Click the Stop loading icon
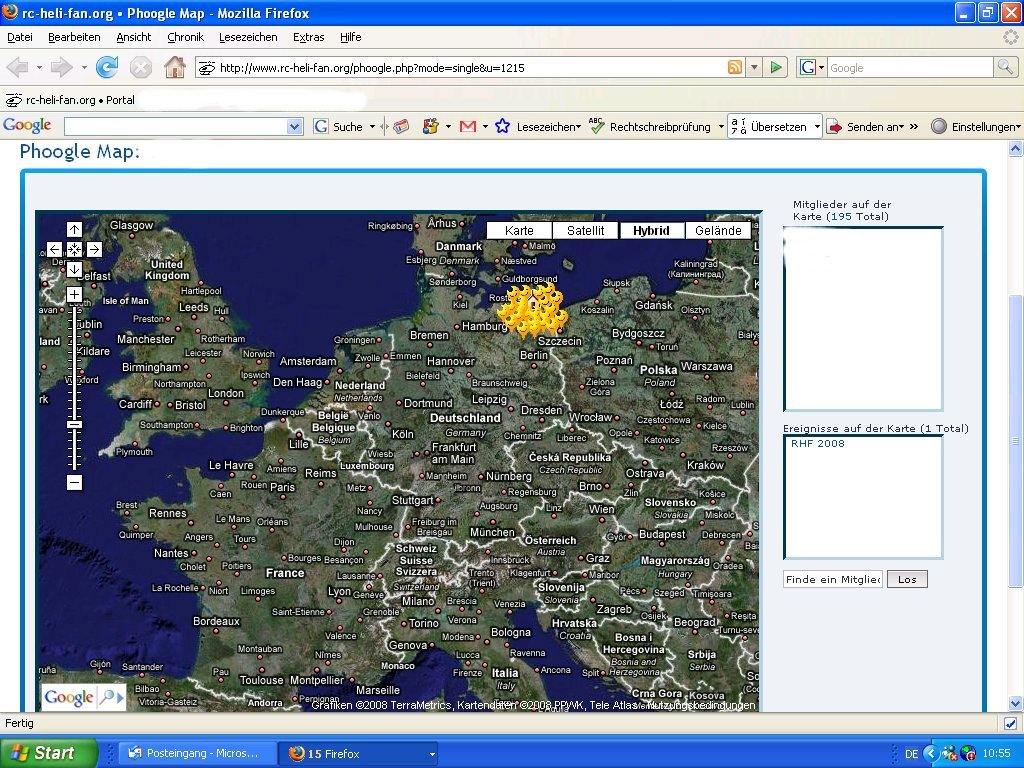Image resolution: width=1024 pixels, height=768 pixels. pyautogui.click(x=140, y=67)
